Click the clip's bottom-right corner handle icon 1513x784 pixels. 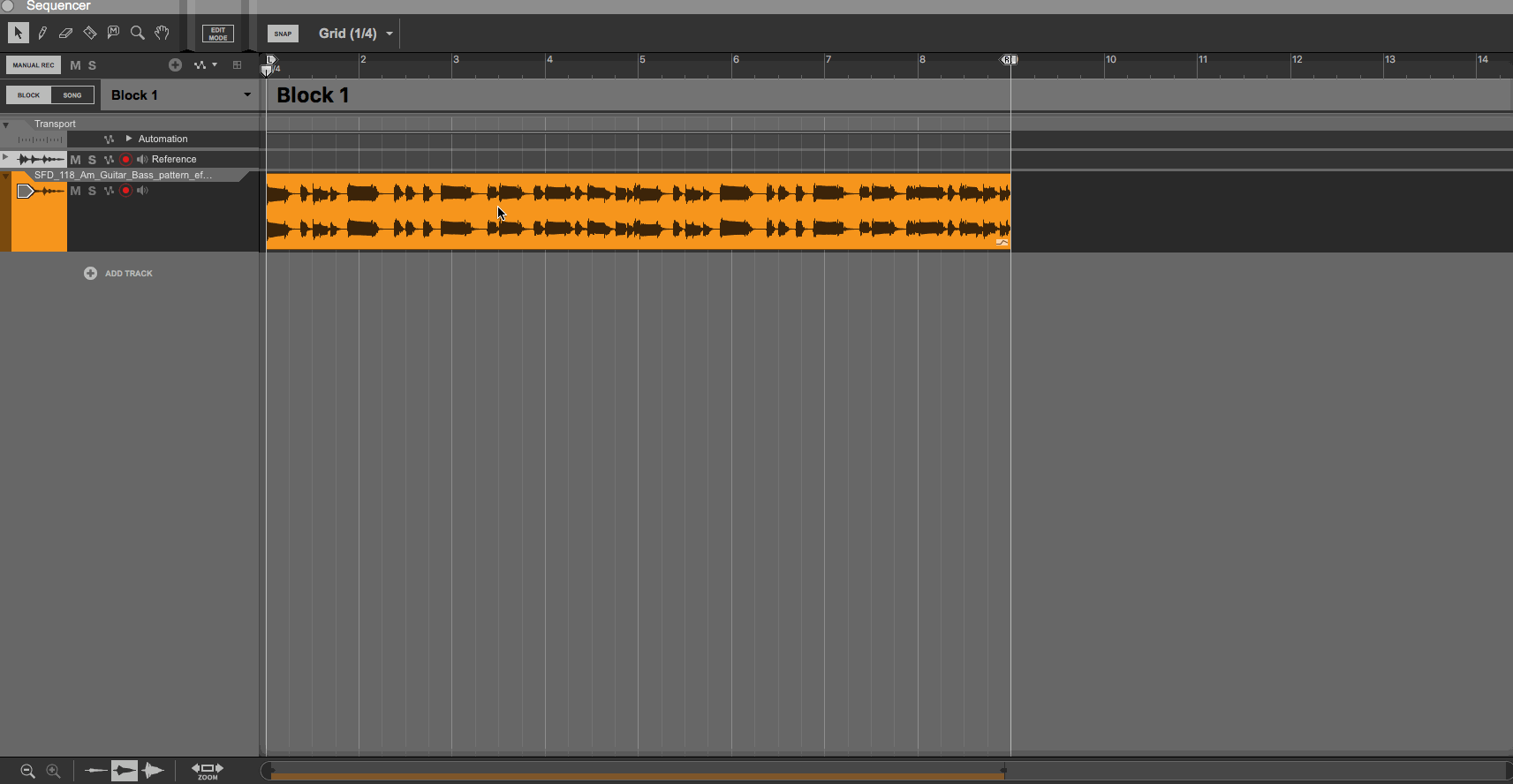tap(1002, 241)
